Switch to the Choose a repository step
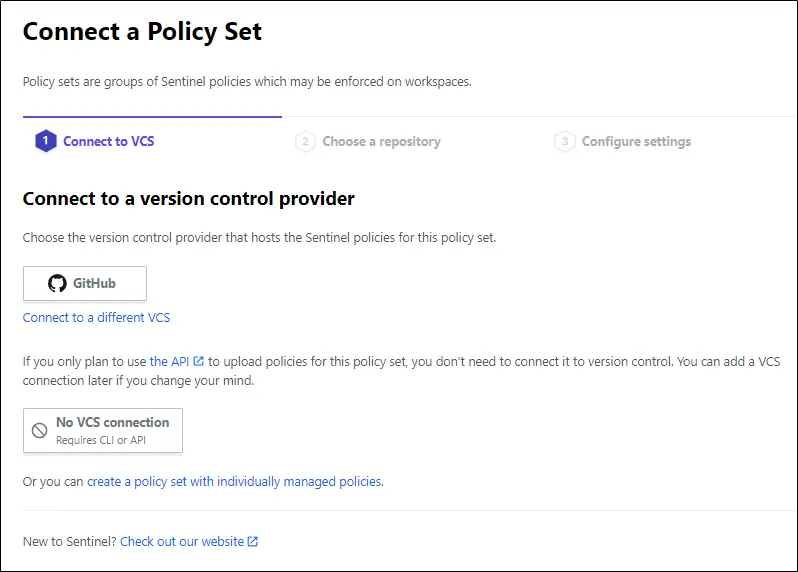 click(x=381, y=142)
